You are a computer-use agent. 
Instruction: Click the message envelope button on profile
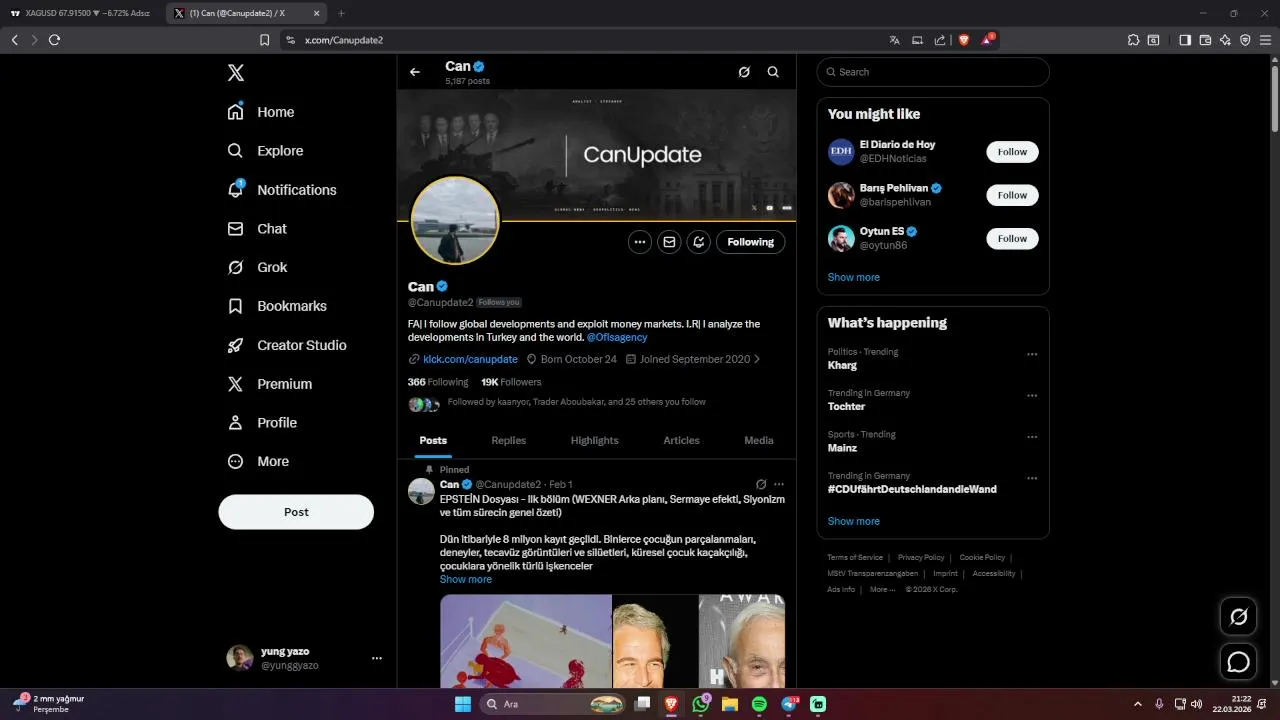(669, 242)
